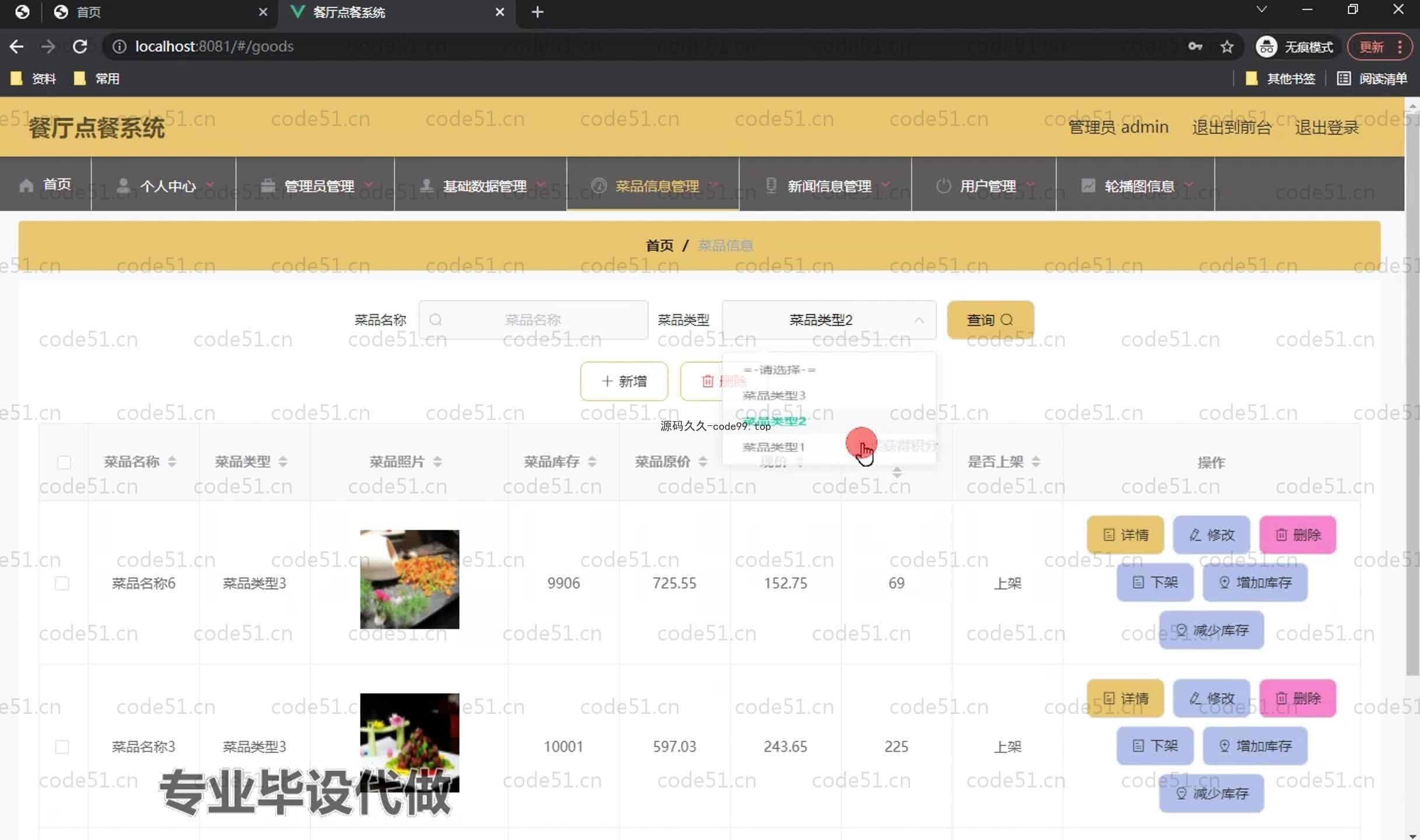Click the 管理员管理 briefcase icon
Screen dimensions: 1420x840
(x=268, y=185)
